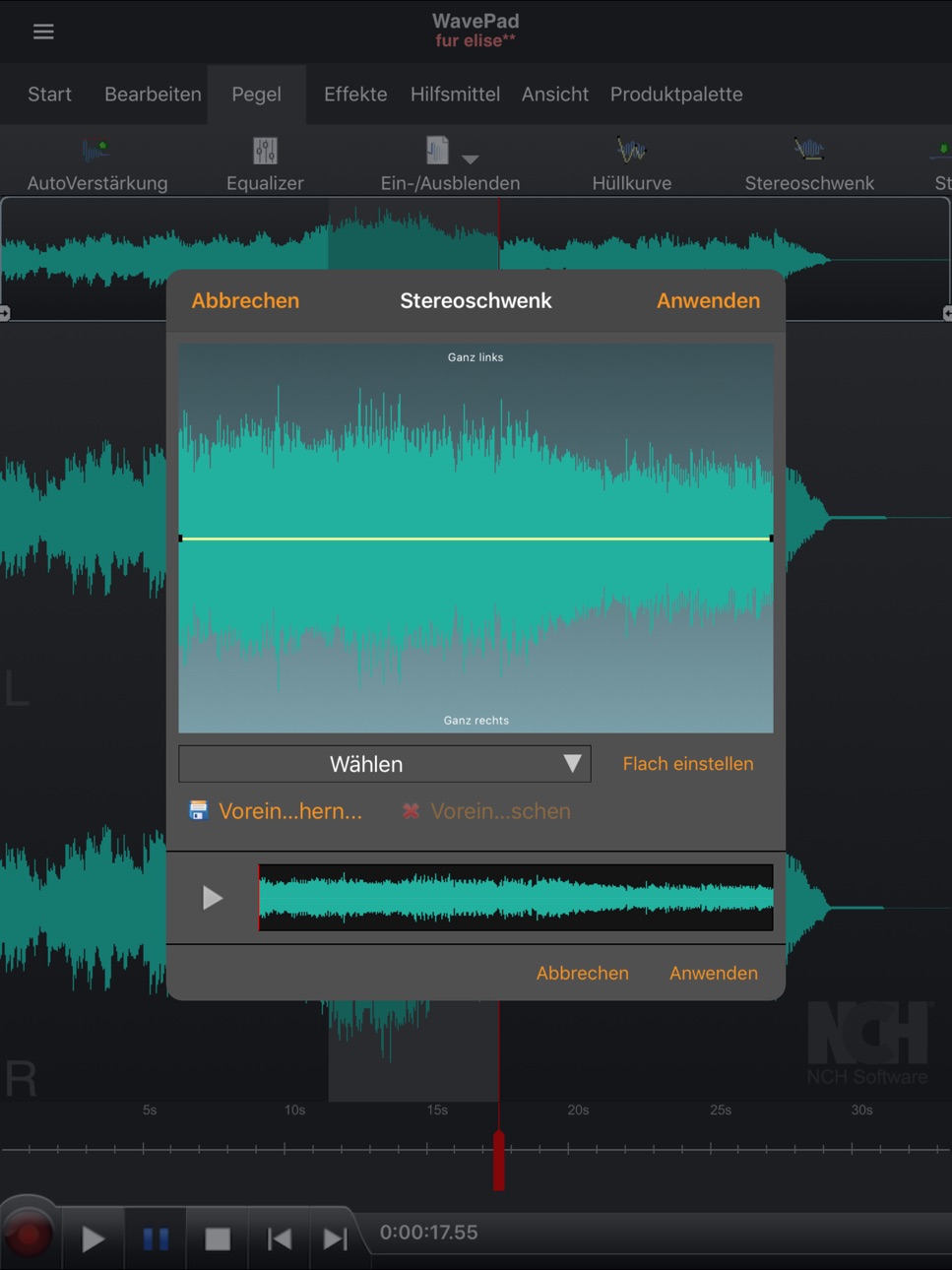Click the 20s mark on the timeline ruler
Image resolution: width=952 pixels, height=1270 pixels.
coord(578,1110)
